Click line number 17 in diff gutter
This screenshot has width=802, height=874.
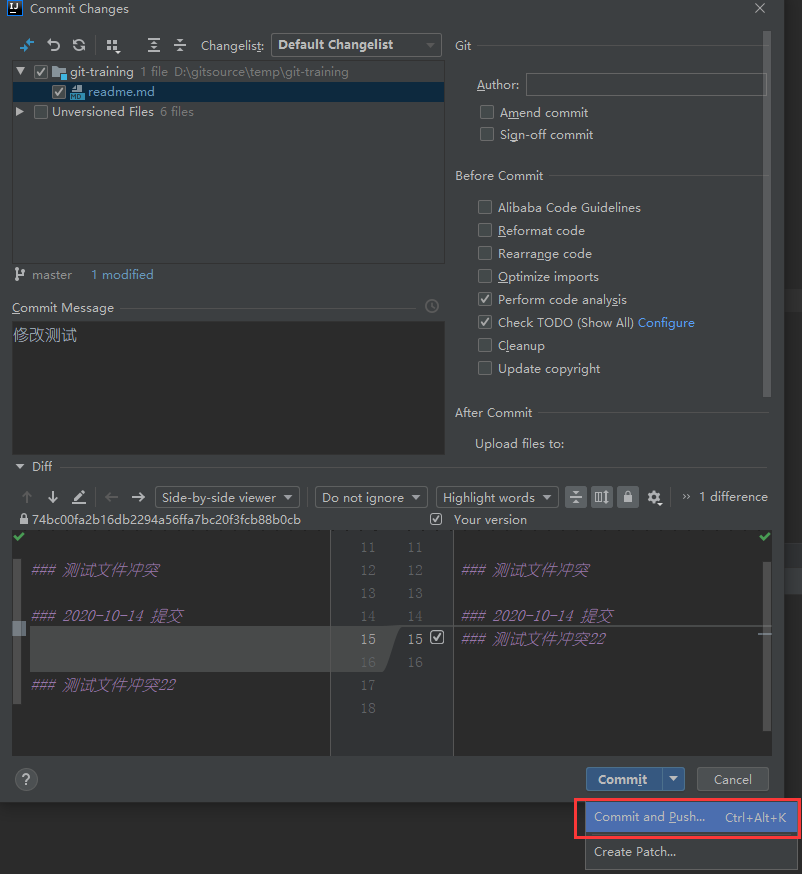click(x=368, y=684)
